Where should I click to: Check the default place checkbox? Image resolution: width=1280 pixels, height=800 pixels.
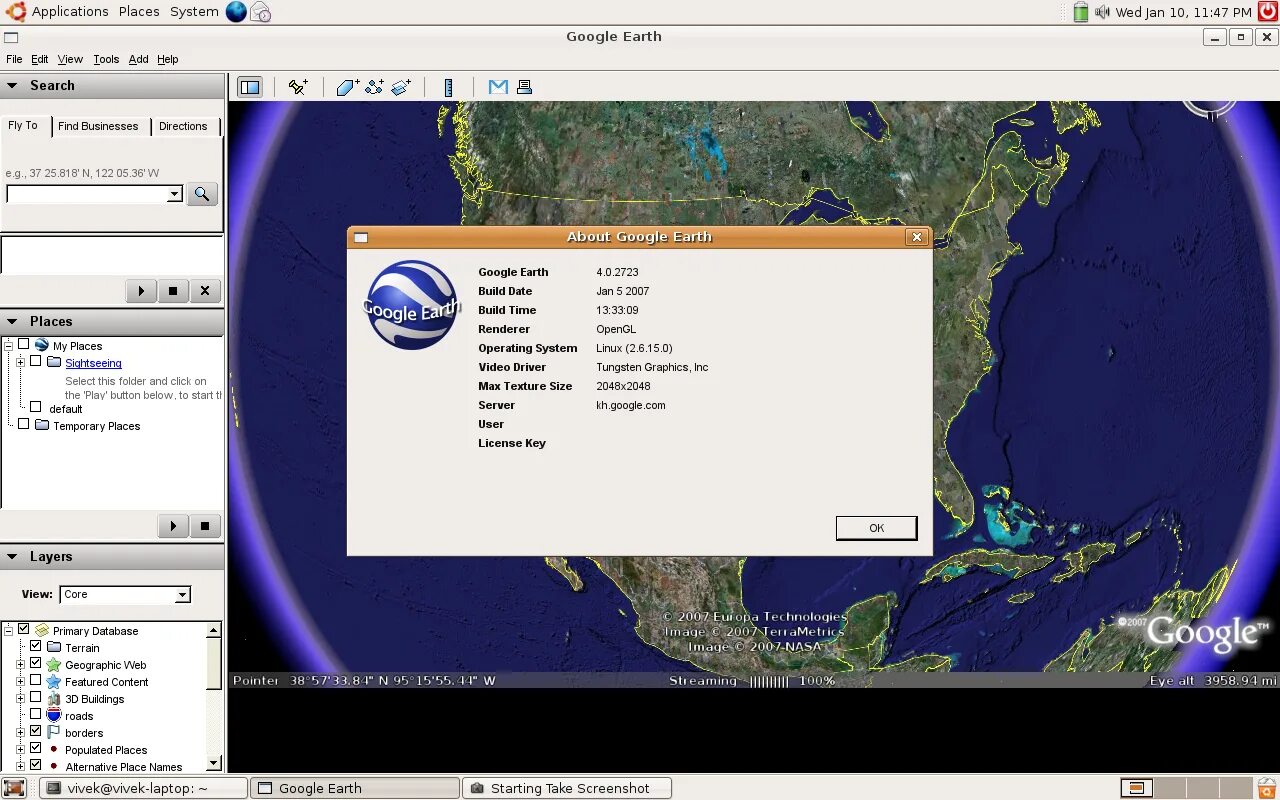click(36, 407)
